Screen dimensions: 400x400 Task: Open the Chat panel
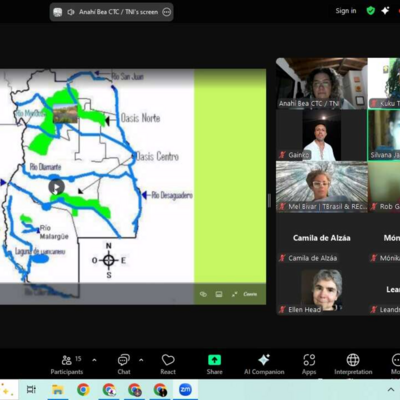pos(124,365)
